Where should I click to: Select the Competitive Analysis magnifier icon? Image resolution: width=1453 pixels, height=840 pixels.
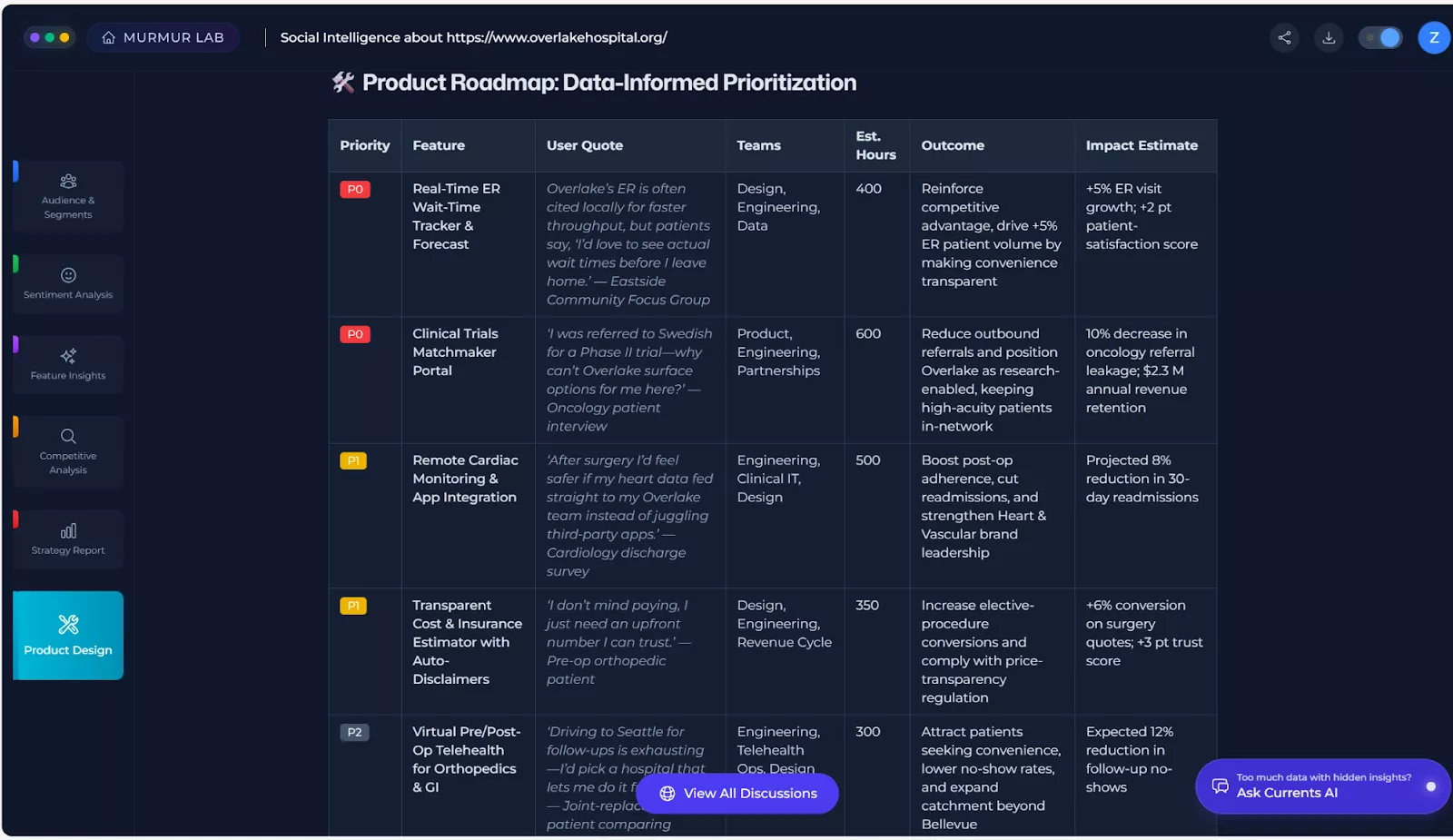pyautogui.click(x=68, y=436)
